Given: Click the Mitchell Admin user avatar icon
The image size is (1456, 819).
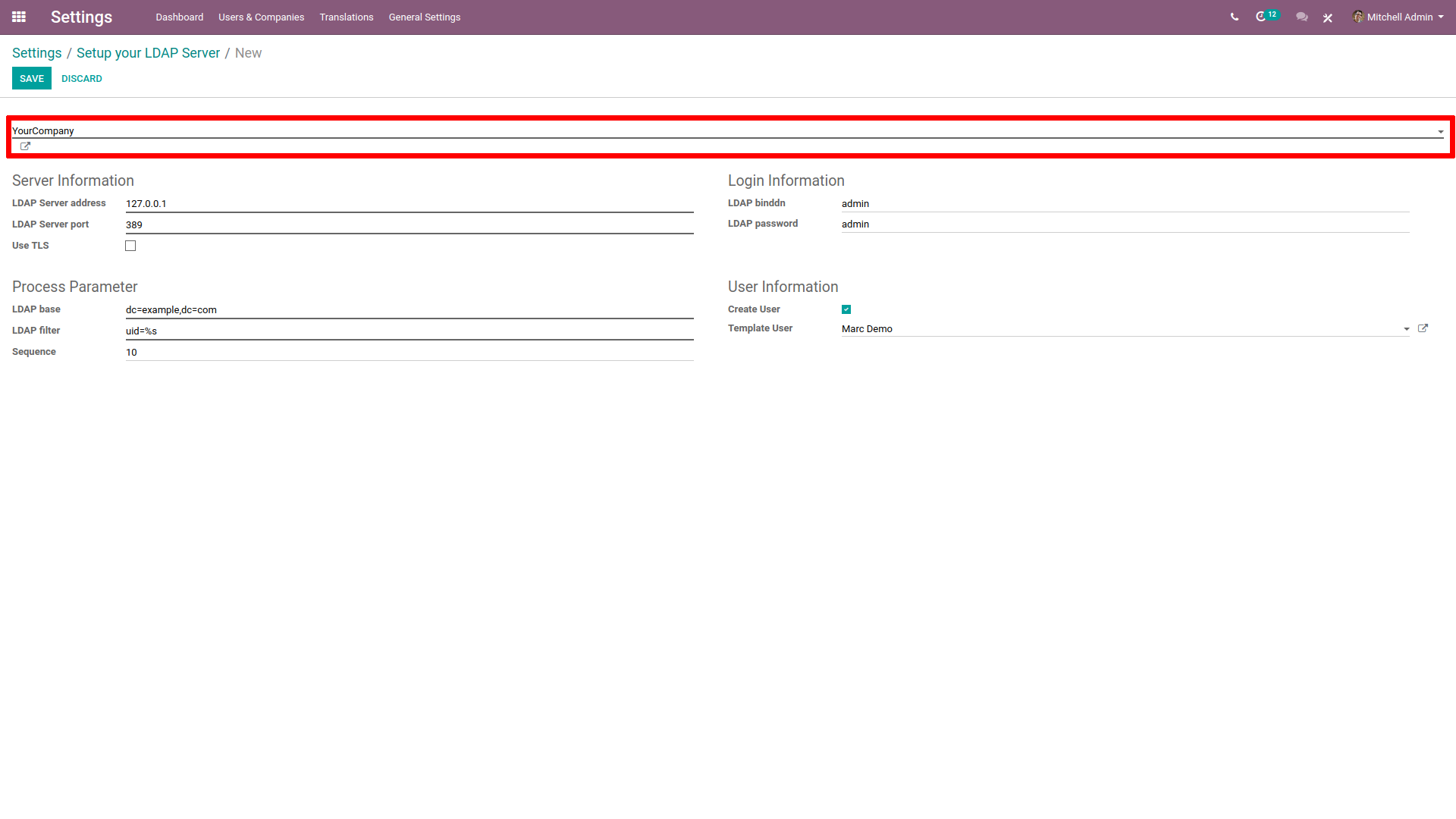Looking at the screenshot, I should 1359,17.
